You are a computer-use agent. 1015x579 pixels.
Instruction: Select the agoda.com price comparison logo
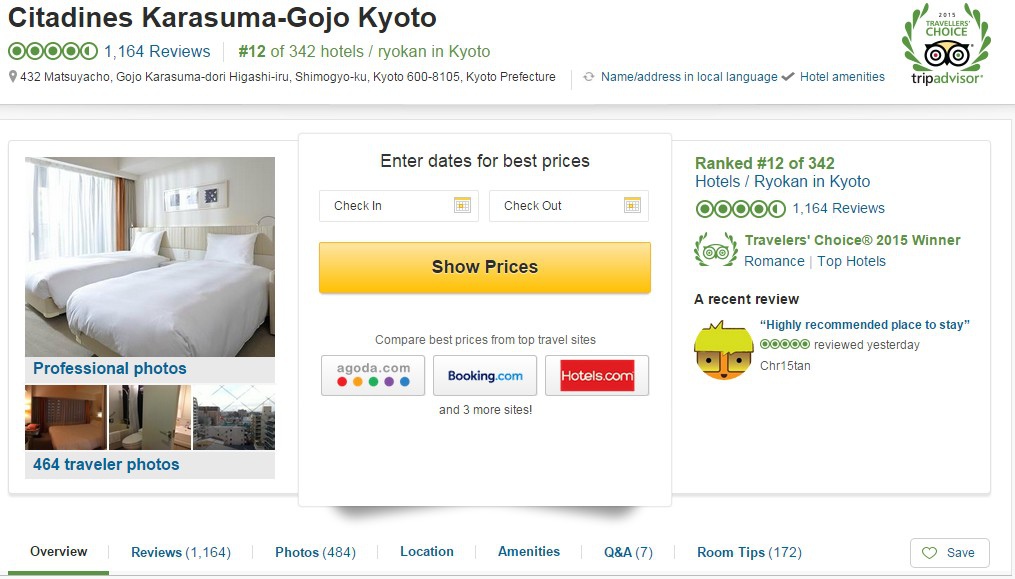[x=373, y=375]
